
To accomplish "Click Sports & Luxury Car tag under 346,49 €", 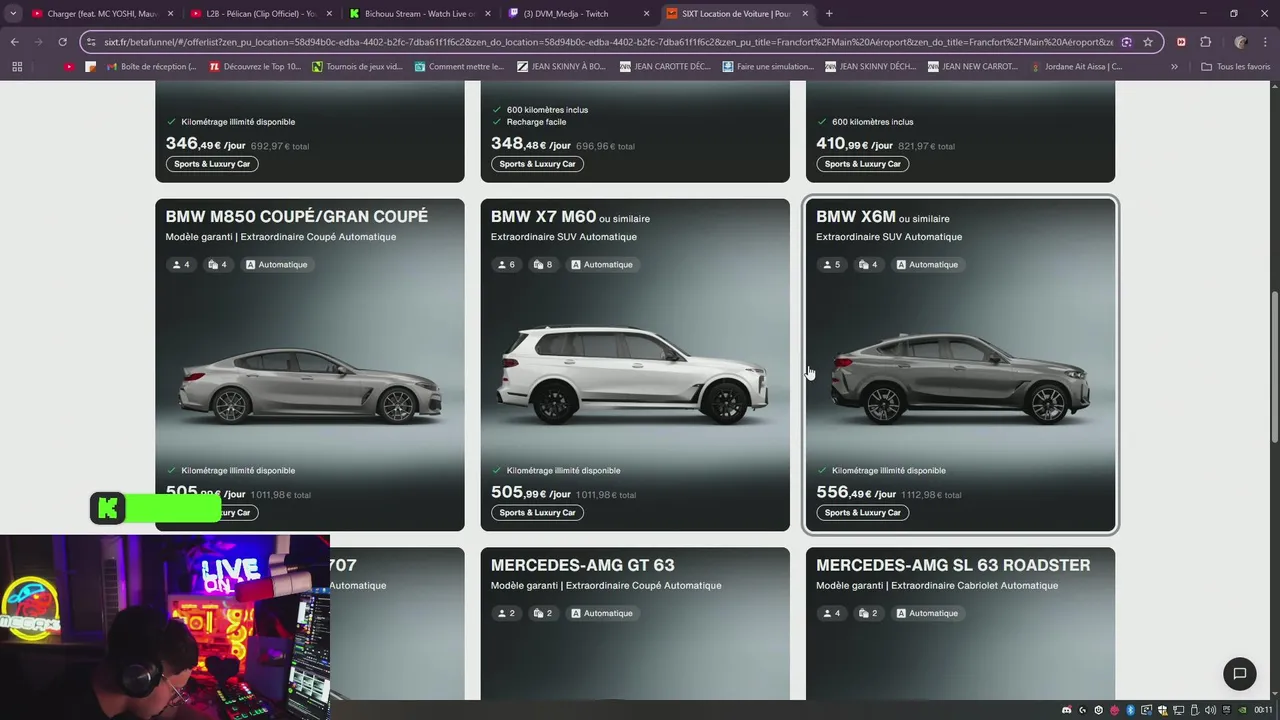I will [212, 164].
